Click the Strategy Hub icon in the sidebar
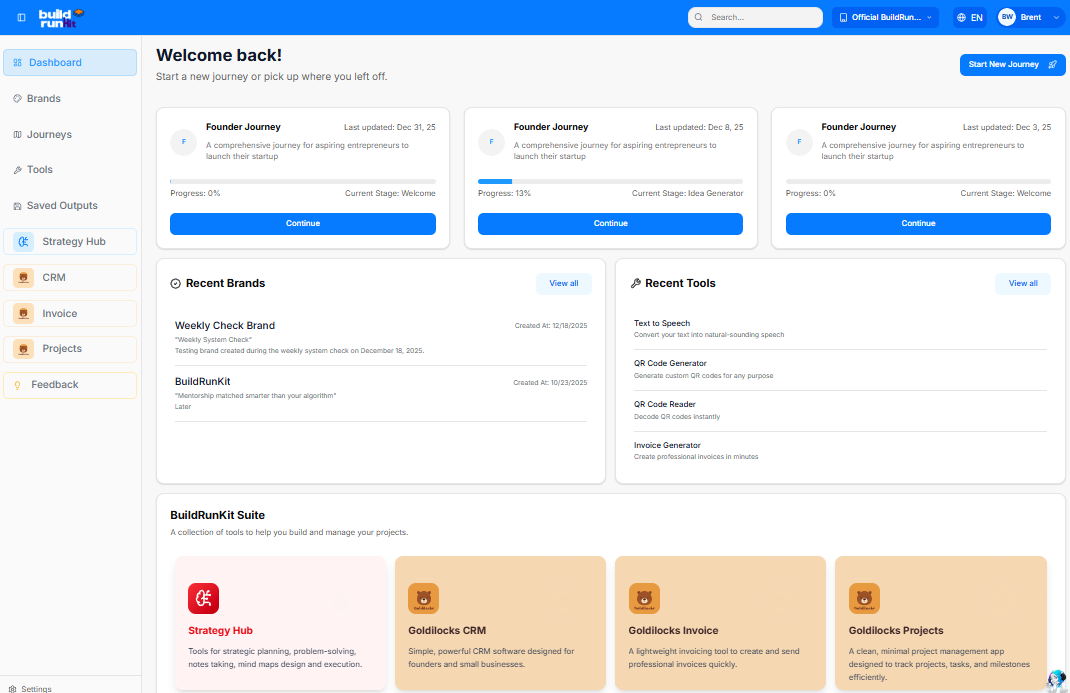Screen dimensions: 1070x693 point(22,241)
